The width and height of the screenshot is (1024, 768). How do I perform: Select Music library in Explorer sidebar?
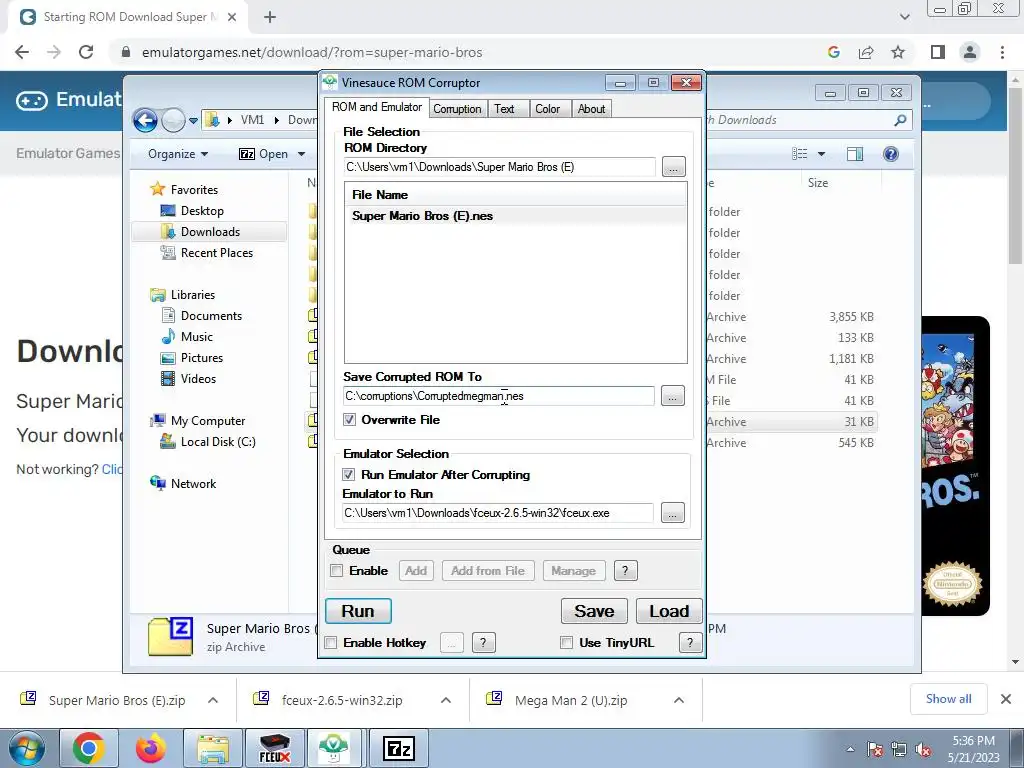(197, 337)
